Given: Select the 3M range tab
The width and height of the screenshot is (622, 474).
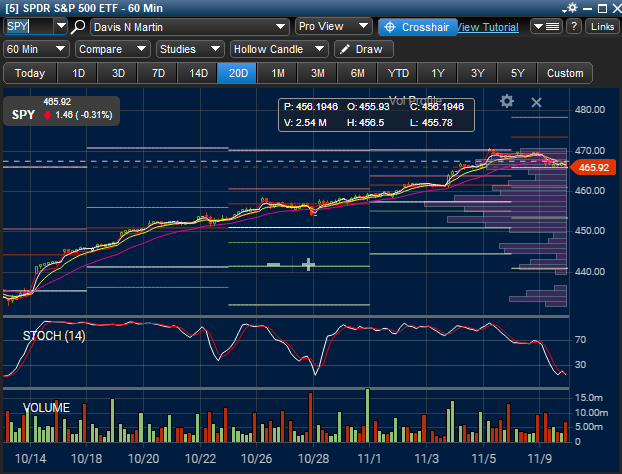Looking at the screenshot, I should click(318, 73).
